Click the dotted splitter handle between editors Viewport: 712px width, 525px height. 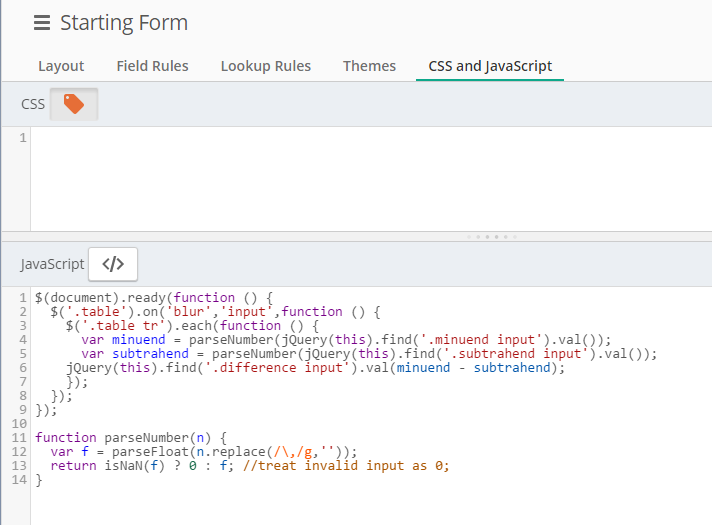pos(490,237)
